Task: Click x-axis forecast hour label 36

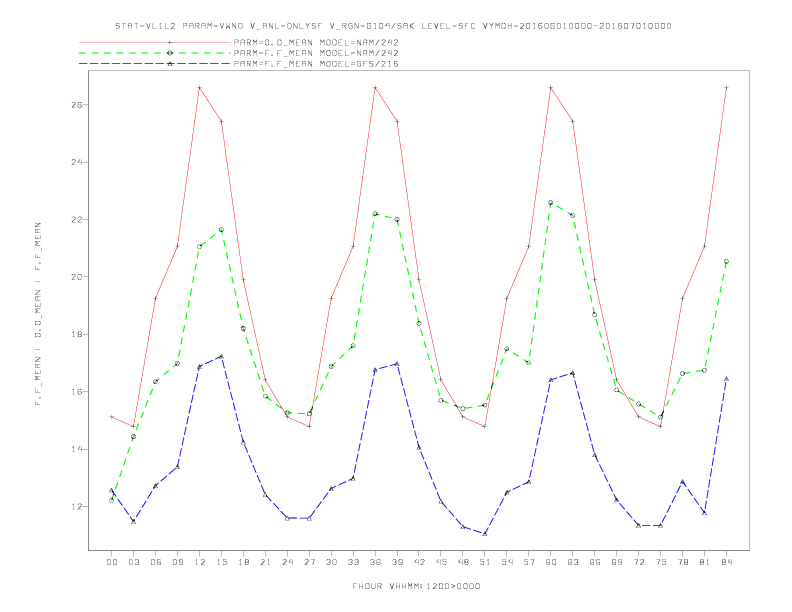Action: 375,562
